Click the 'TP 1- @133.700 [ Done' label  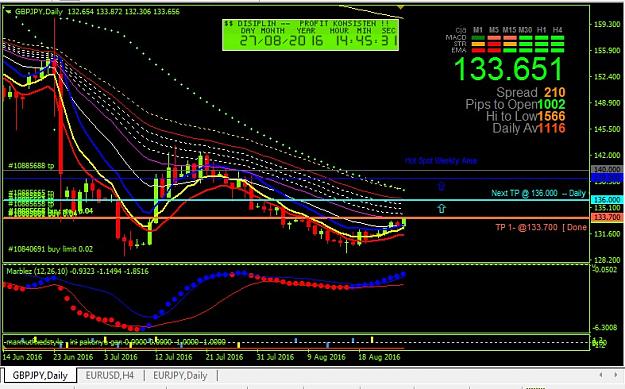tap(541, 227)
